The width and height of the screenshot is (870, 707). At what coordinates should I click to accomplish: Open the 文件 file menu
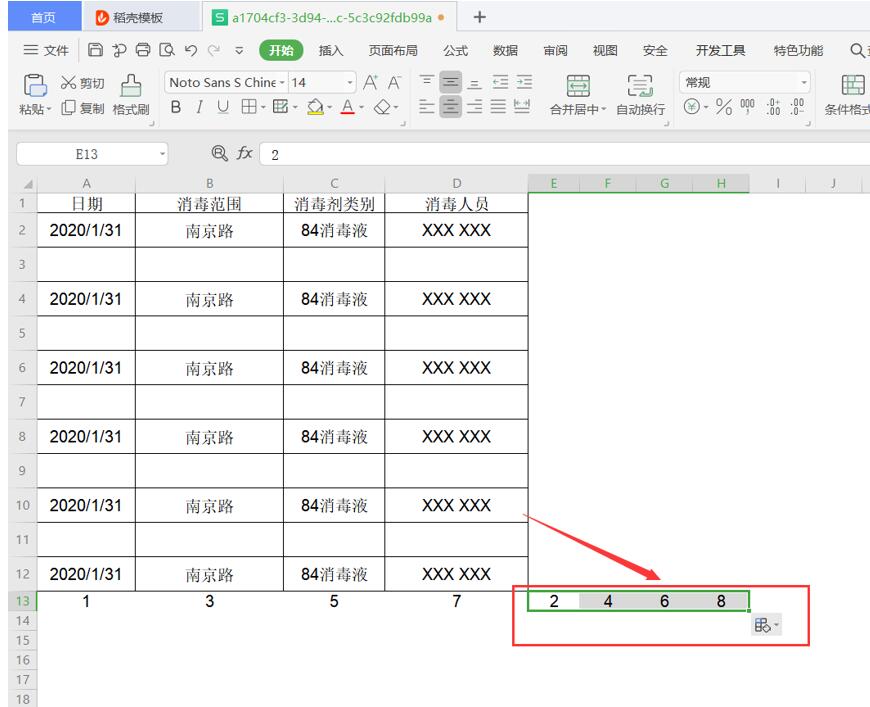[x=46, y=50]
